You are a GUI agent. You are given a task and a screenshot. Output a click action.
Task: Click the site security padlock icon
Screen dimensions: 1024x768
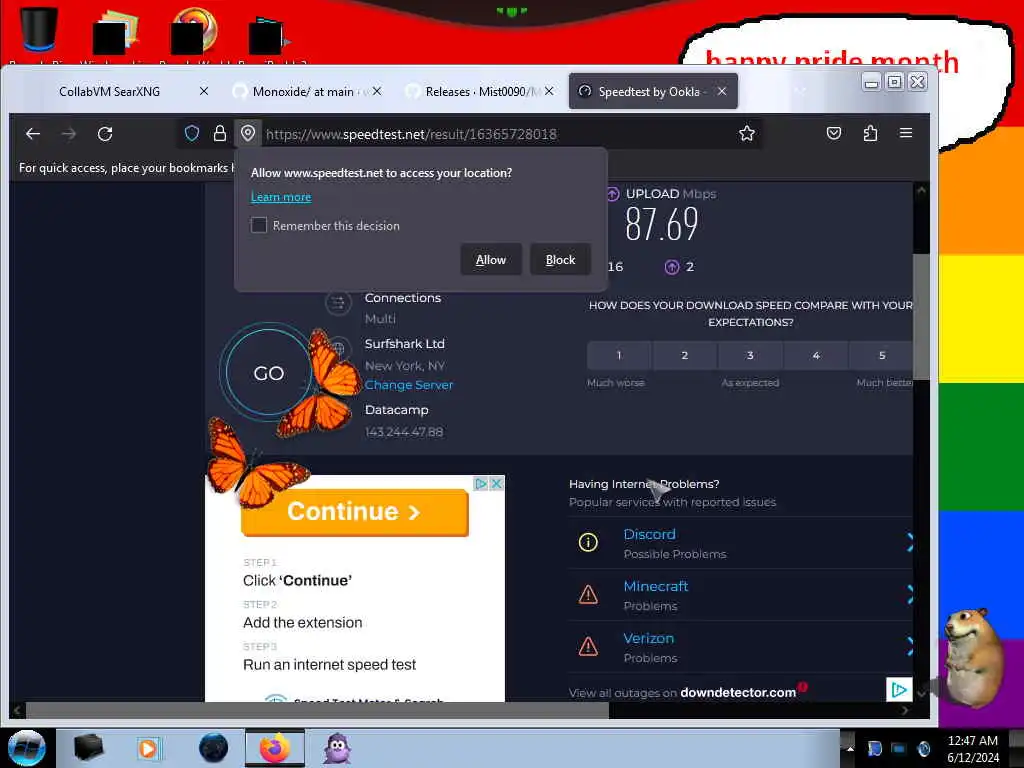click(x=220, y=134)
